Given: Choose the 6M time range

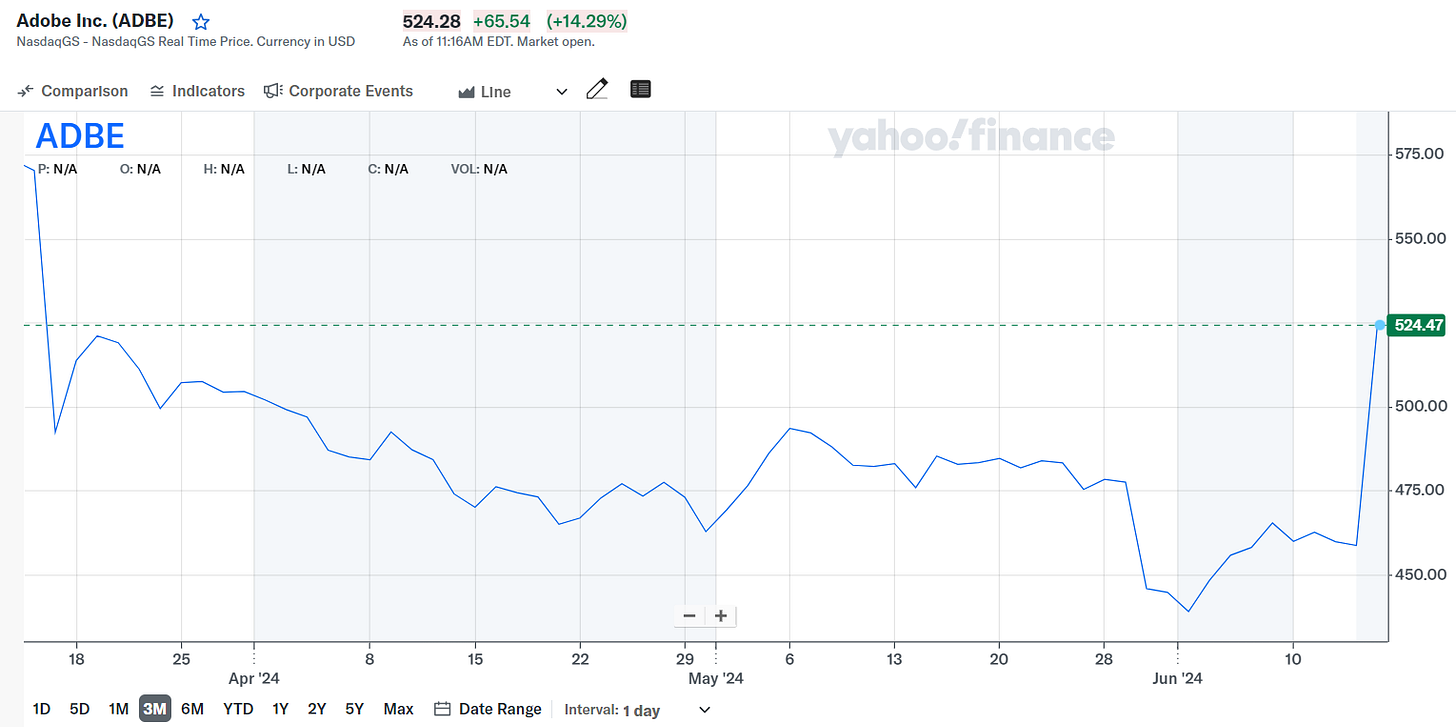Looking at the screenshot, I should 192,709.
